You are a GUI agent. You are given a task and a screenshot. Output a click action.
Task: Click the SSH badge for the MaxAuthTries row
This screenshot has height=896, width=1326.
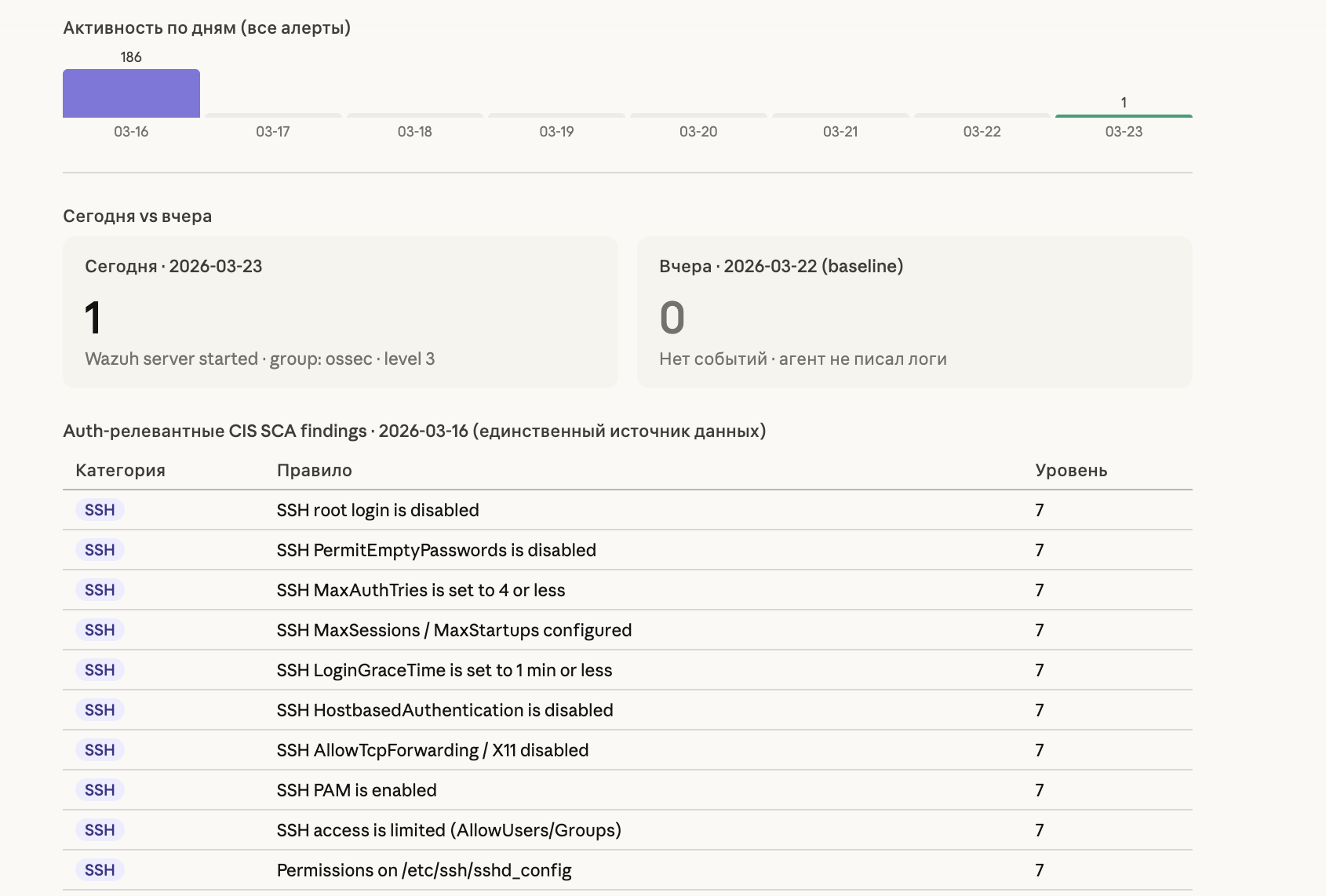(100, 590)
